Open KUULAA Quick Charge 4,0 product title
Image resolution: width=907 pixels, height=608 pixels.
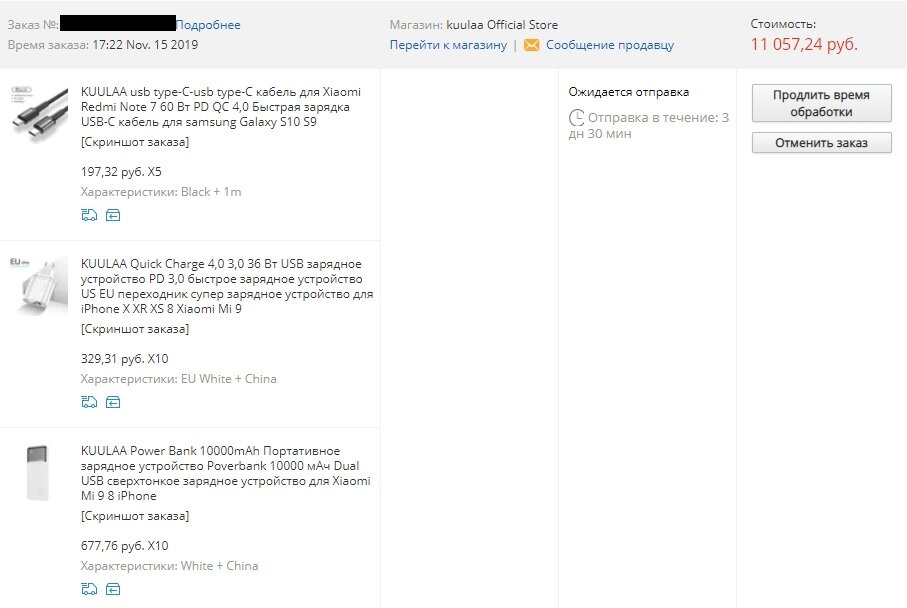(227, 286)
